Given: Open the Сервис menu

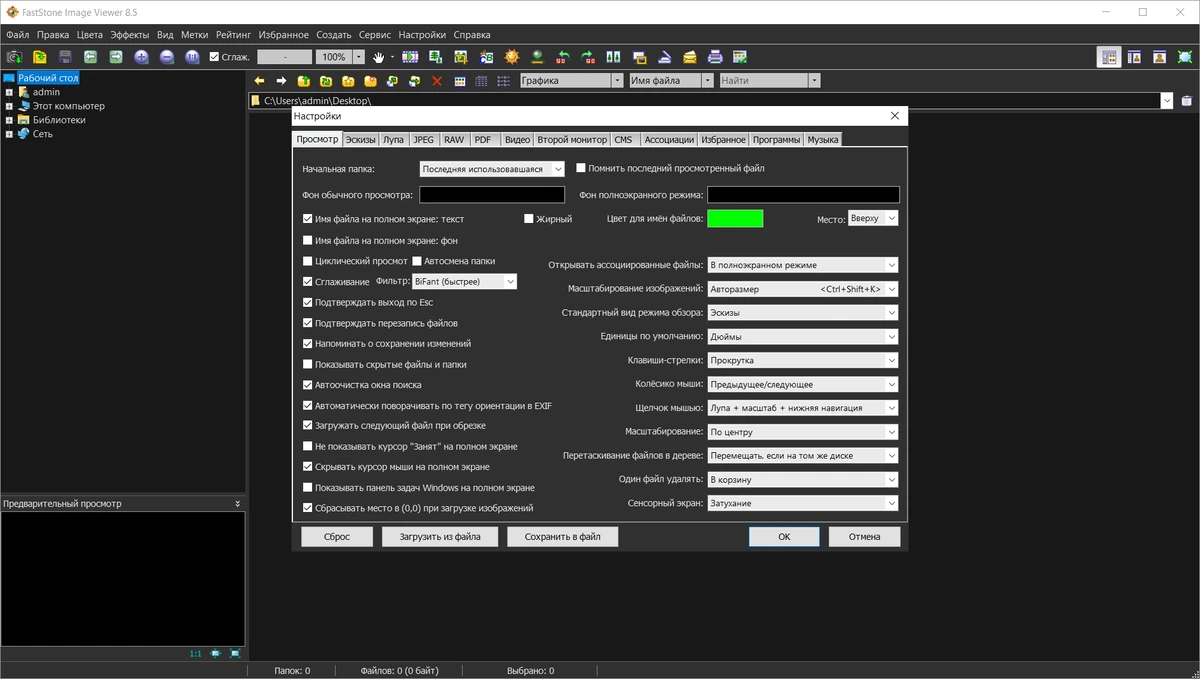Looking at the screenshot, I should pos(374,35).
